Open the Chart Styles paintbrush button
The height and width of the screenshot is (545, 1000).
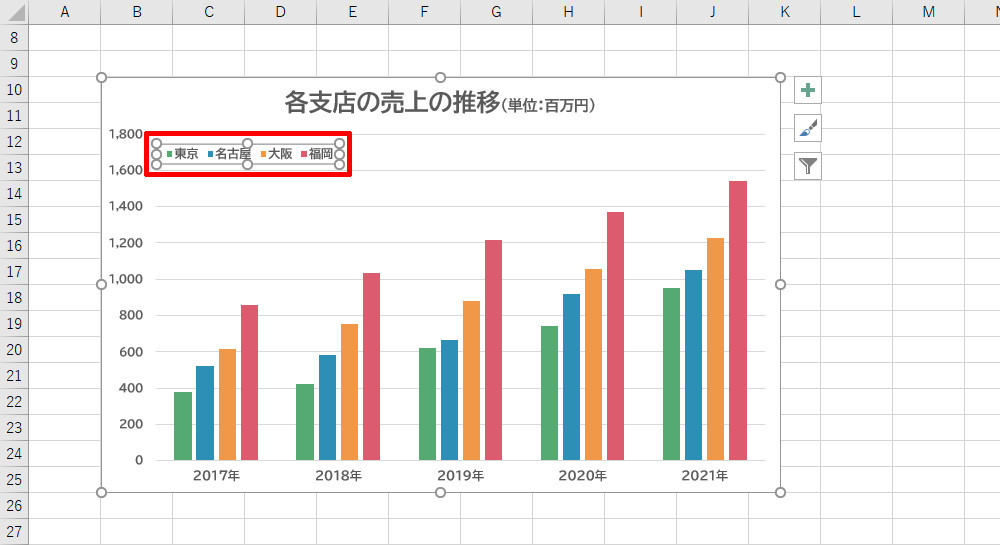(807, 128)
